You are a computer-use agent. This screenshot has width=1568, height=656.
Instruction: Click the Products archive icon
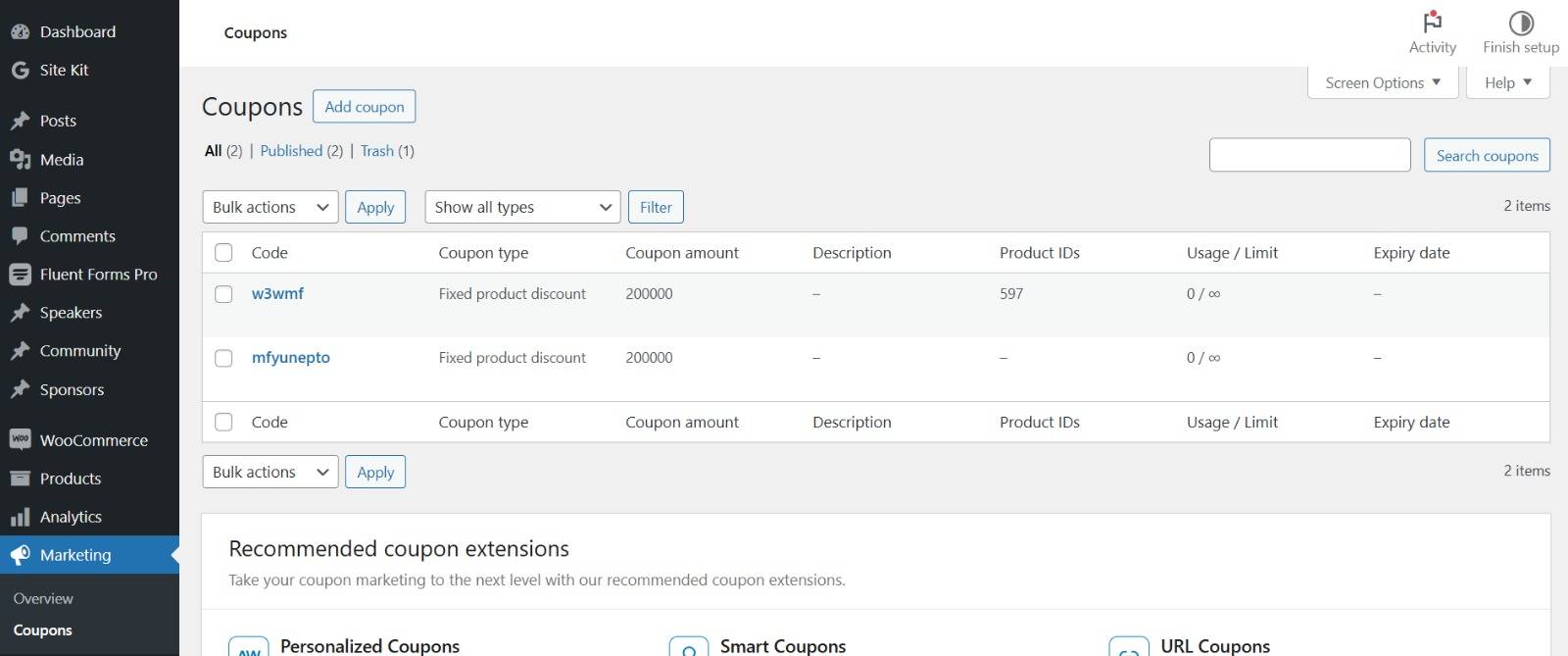(x=20, y=479)
